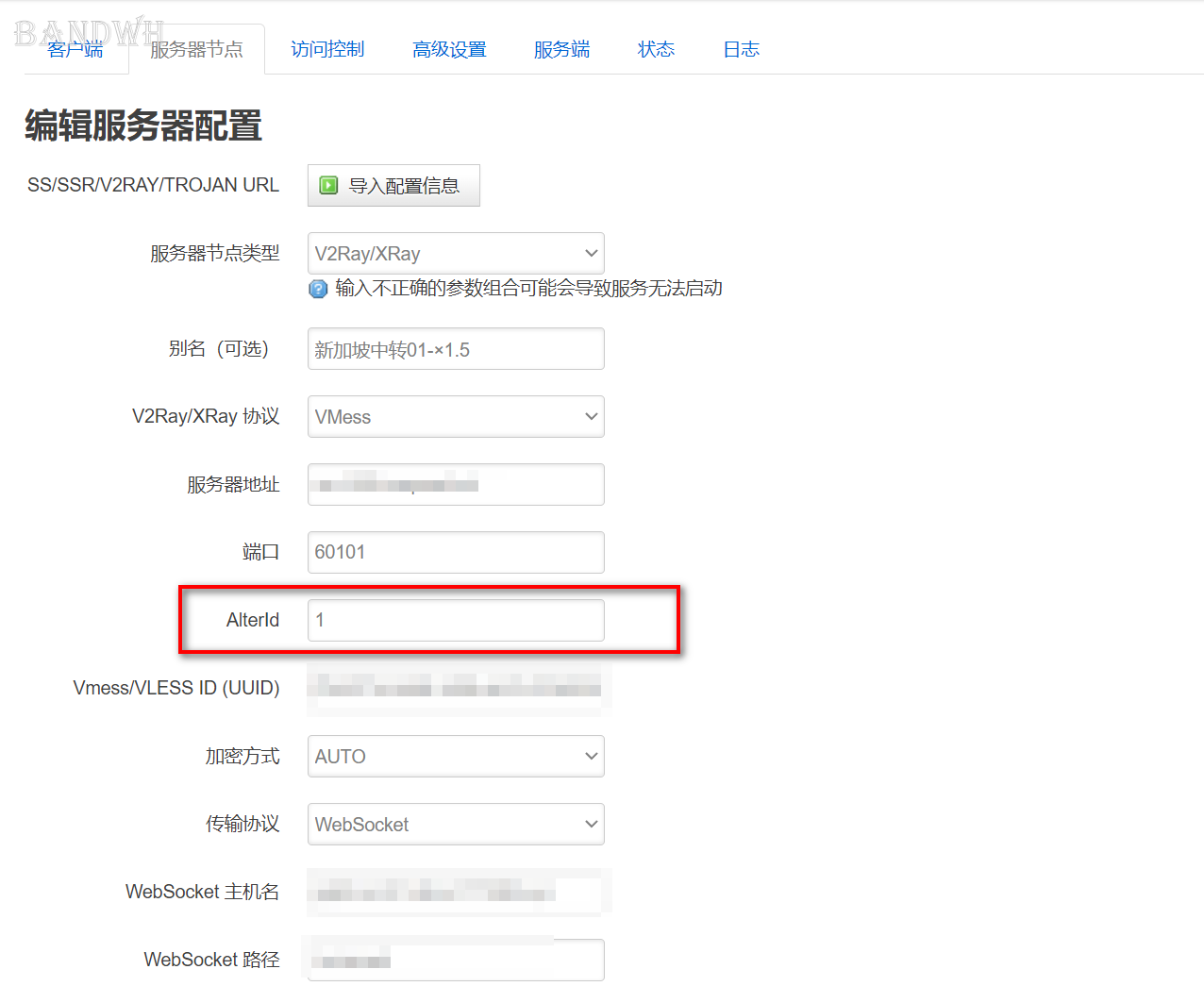
Task: Open the 加密方式 dropdown set to AUTO
Action: click(456, 756)
